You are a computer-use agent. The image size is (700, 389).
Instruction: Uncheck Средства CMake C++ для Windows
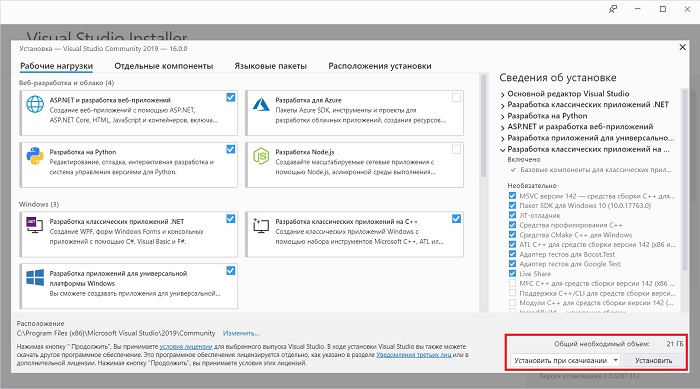click(x=512, y=234)
